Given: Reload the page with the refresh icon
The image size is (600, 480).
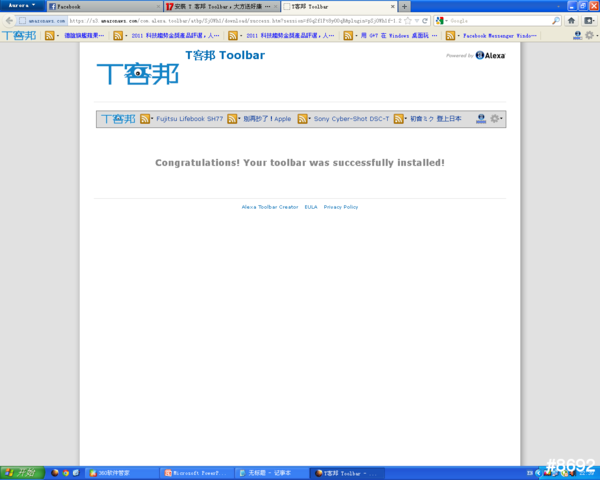Looking at the screenshot, I should click(x=425, y=21).
